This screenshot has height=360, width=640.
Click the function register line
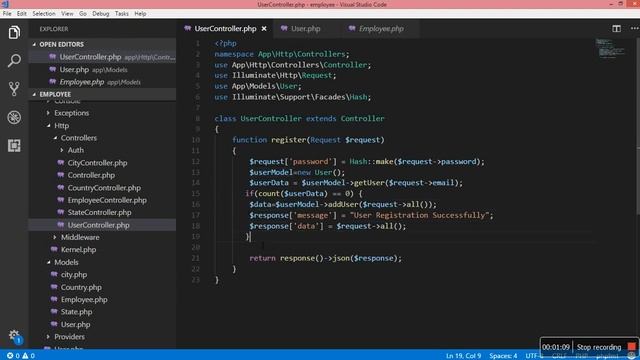tap(308, 140)
